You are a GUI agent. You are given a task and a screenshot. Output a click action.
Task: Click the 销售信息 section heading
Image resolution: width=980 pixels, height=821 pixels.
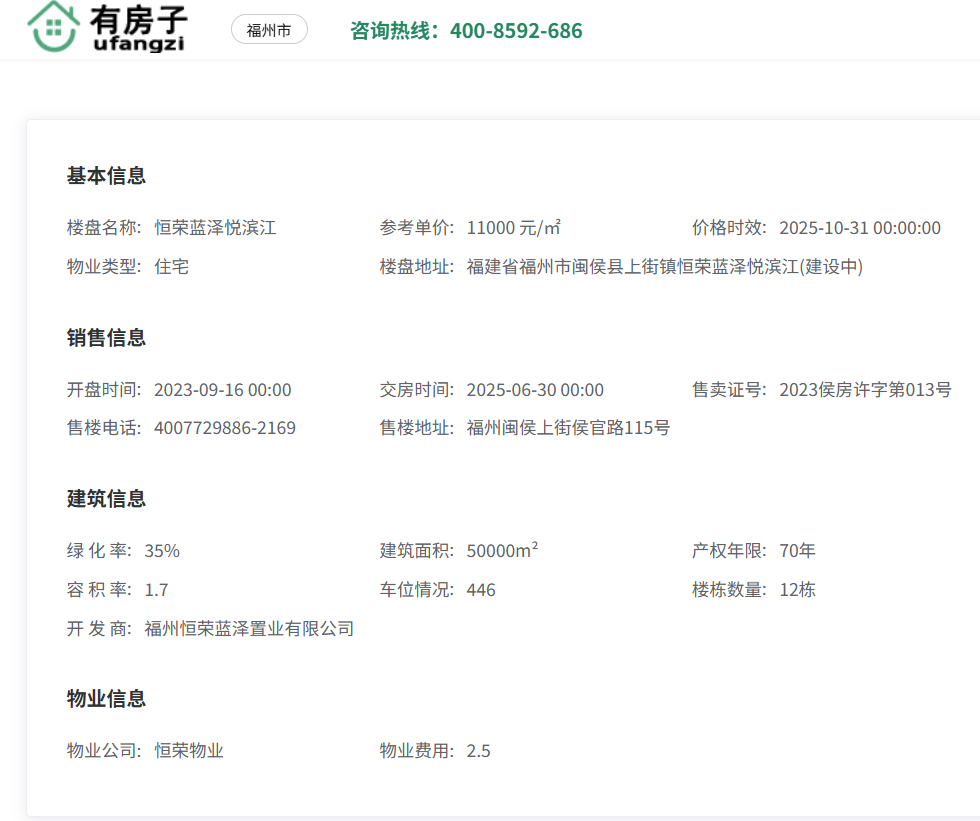106,338
